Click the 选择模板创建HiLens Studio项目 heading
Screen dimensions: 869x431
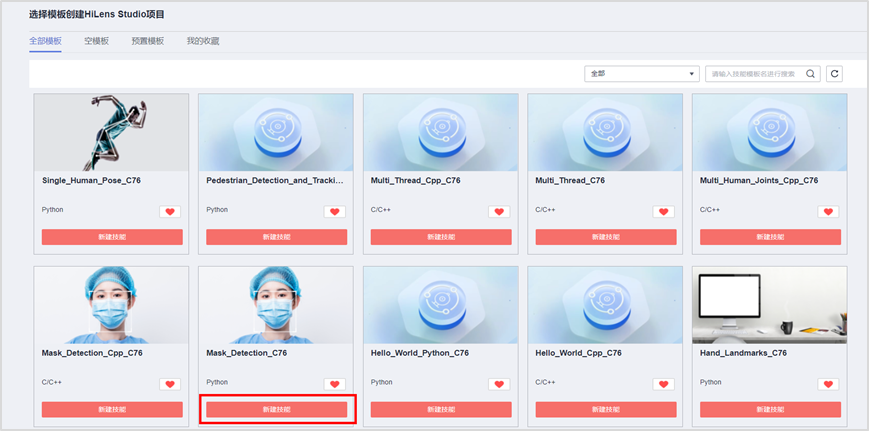pos(97,14)
